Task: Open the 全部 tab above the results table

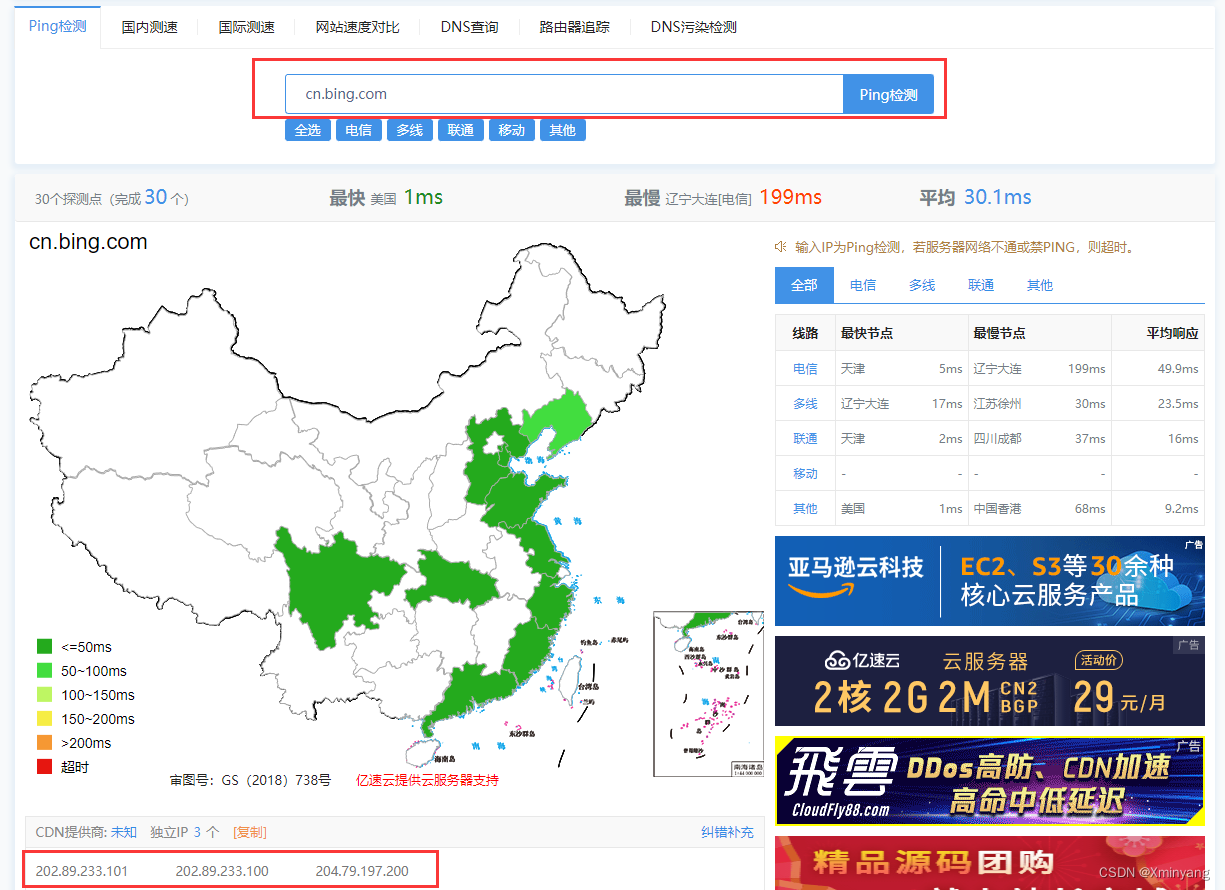Action: (x=804, y=285)
